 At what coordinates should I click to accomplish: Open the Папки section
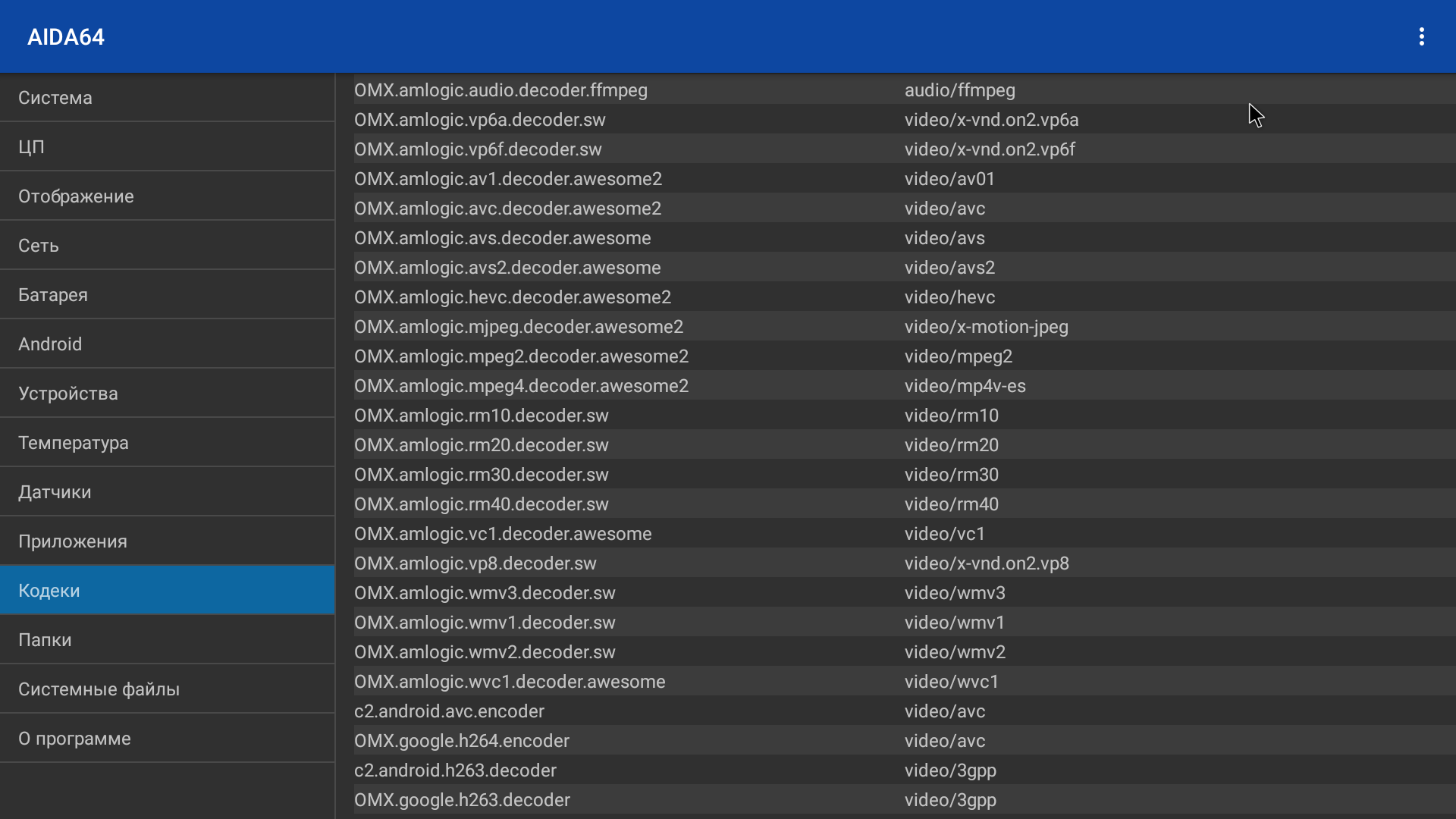pyautogui.click(x=167, y=640)
